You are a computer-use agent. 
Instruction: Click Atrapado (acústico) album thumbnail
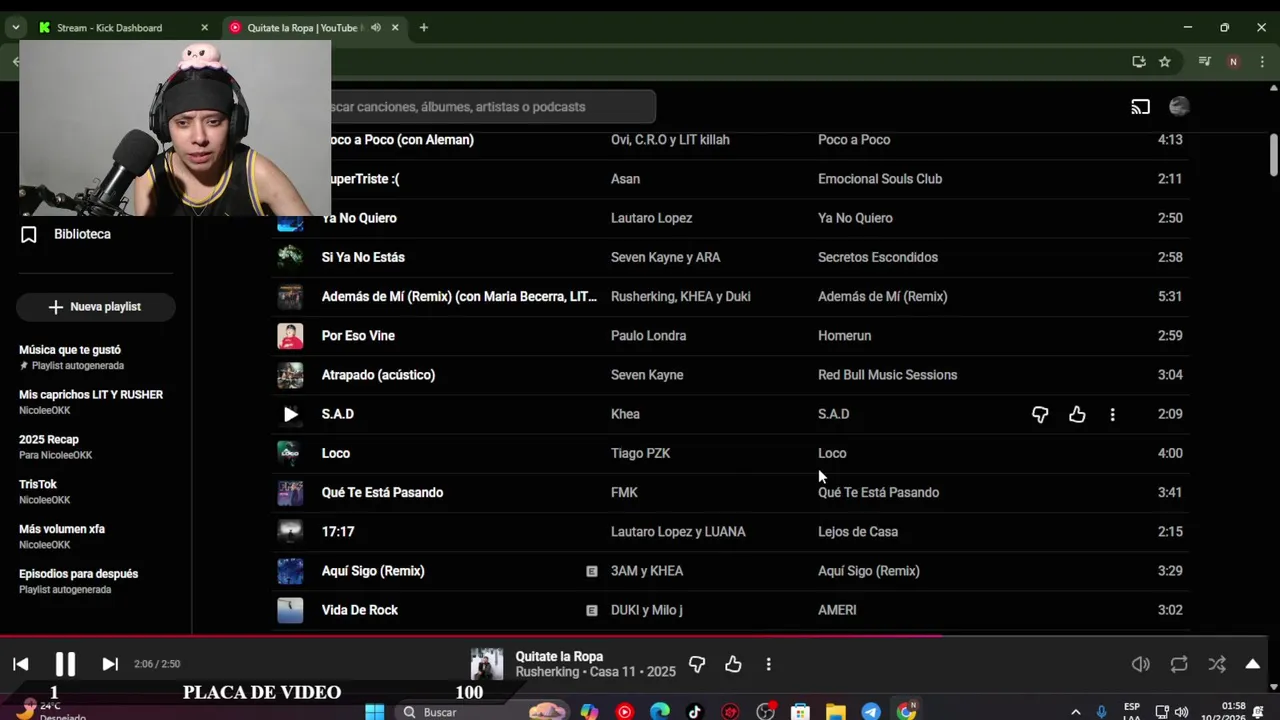[290, 375]
